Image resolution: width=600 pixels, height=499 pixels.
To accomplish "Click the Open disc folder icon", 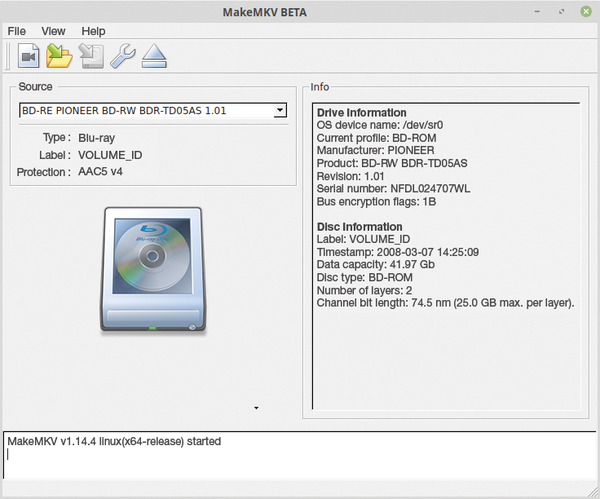I will point(59,56).
